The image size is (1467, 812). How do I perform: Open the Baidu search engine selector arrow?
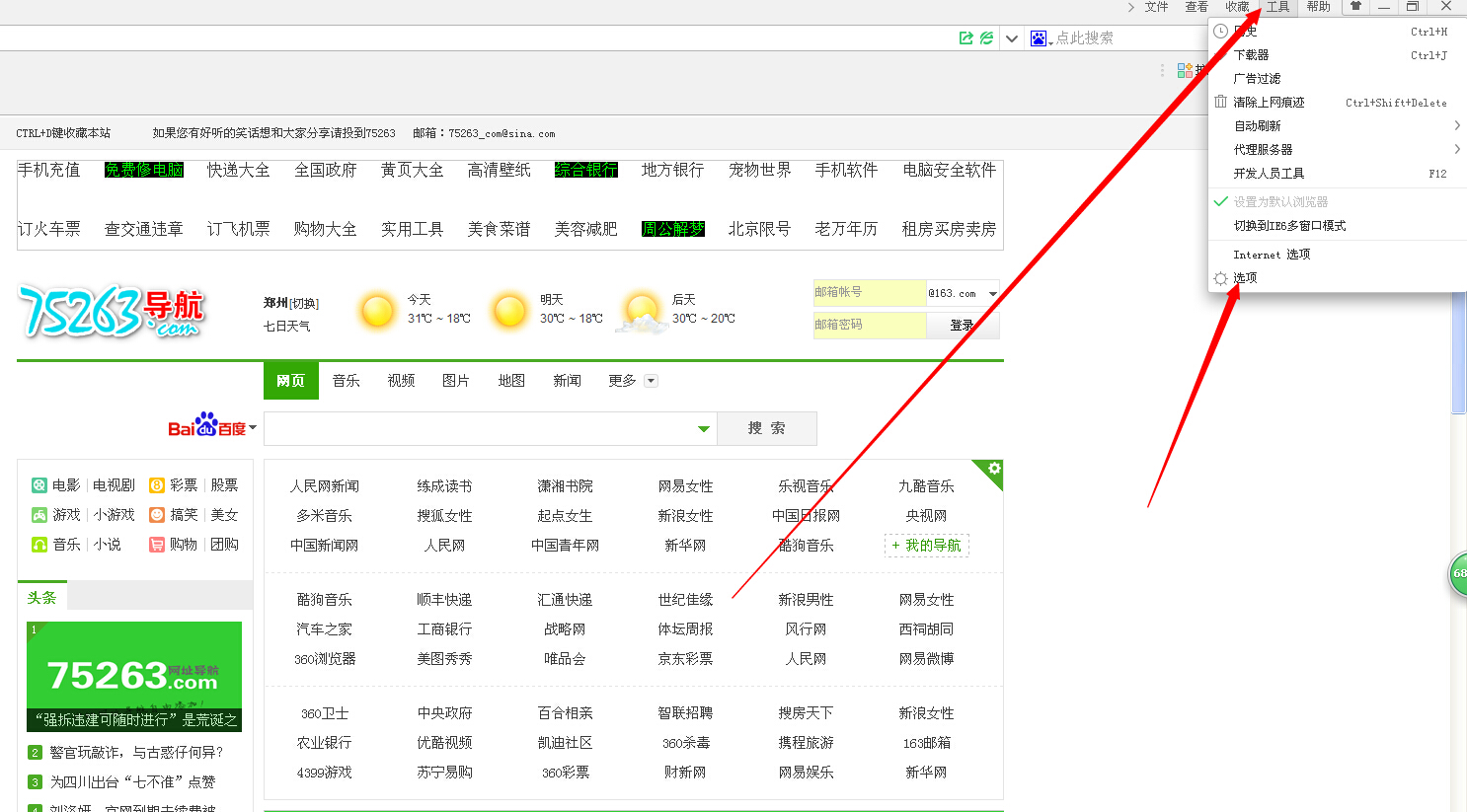(x=253, y=427)
